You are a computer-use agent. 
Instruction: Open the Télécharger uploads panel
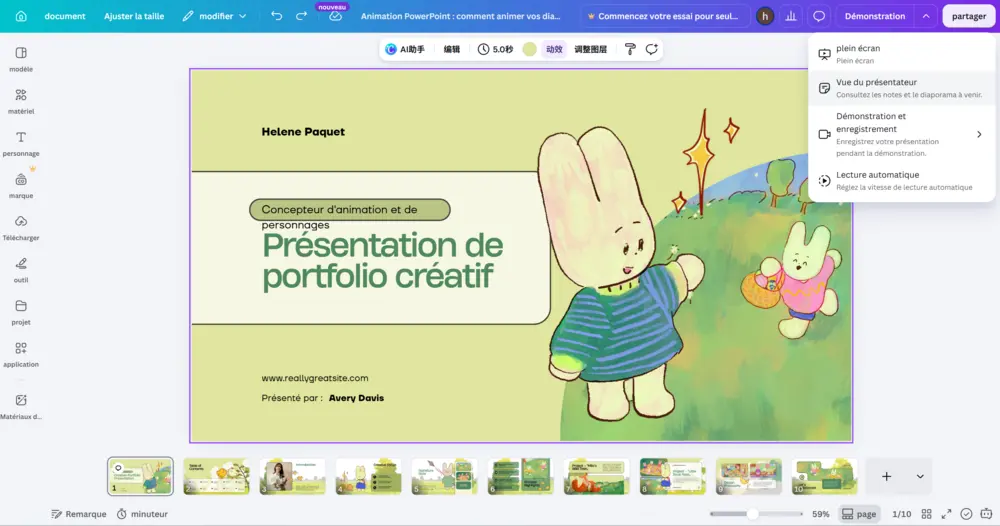21,228
